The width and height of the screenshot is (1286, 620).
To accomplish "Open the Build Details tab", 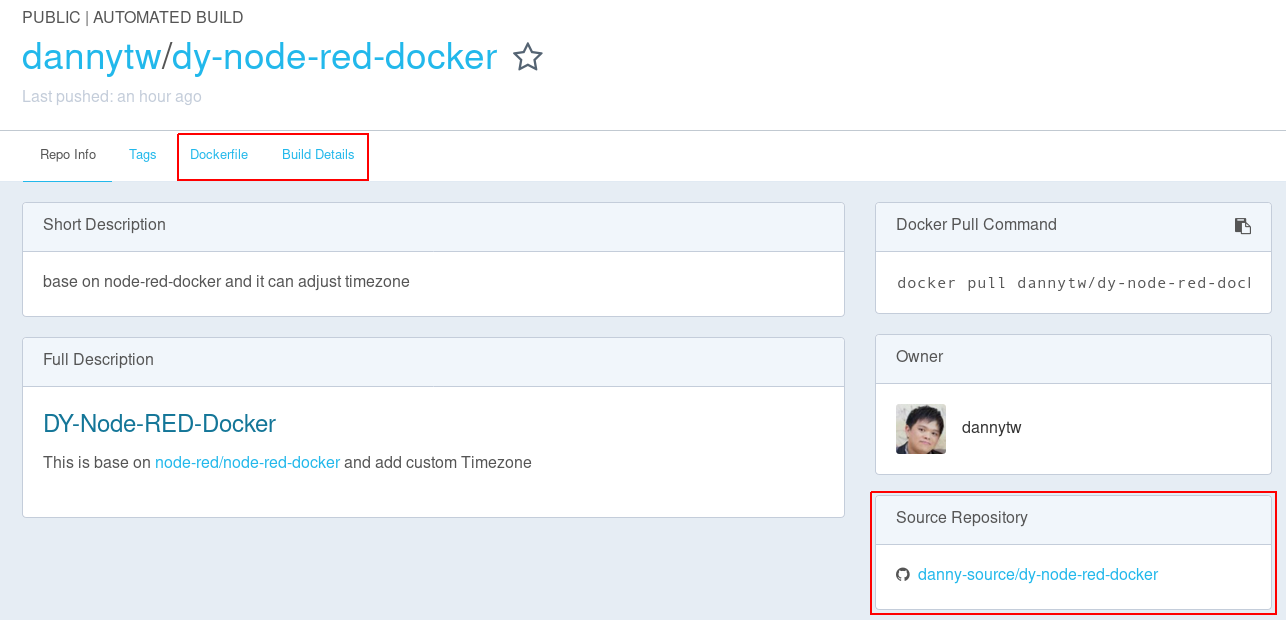I will 318,155.
